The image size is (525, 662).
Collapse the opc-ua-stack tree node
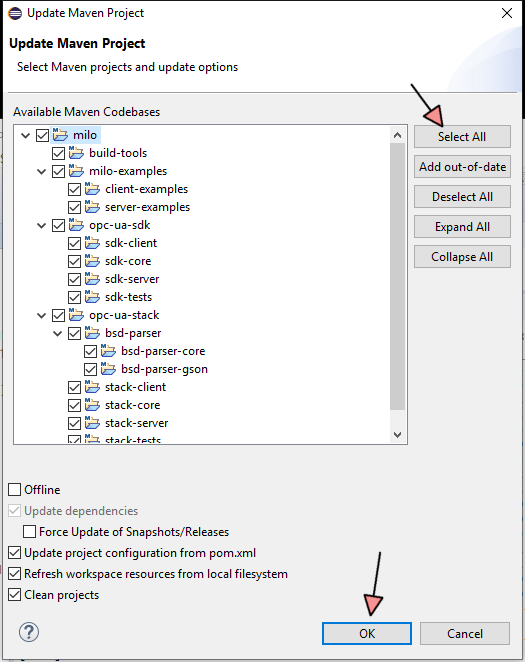42,315
